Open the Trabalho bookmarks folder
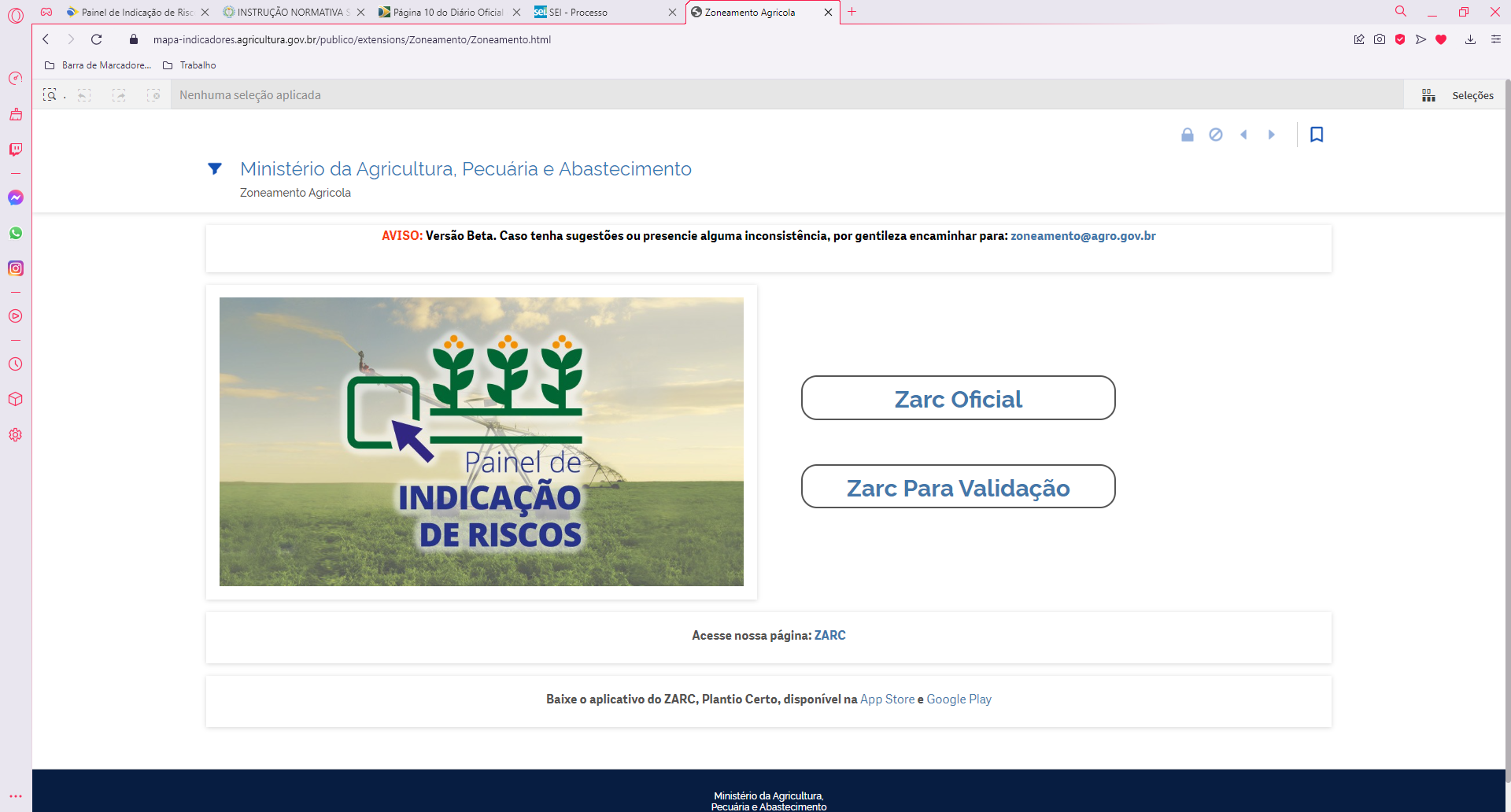Viewport: 1511px width, 812px height. tap(196, 65)
